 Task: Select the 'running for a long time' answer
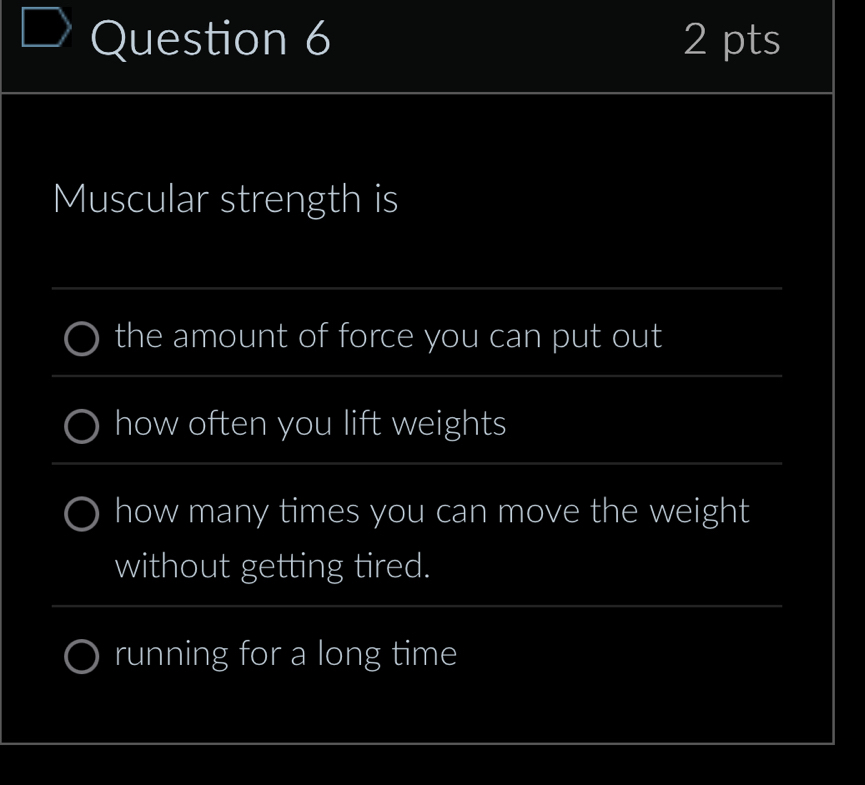point(286,655)
